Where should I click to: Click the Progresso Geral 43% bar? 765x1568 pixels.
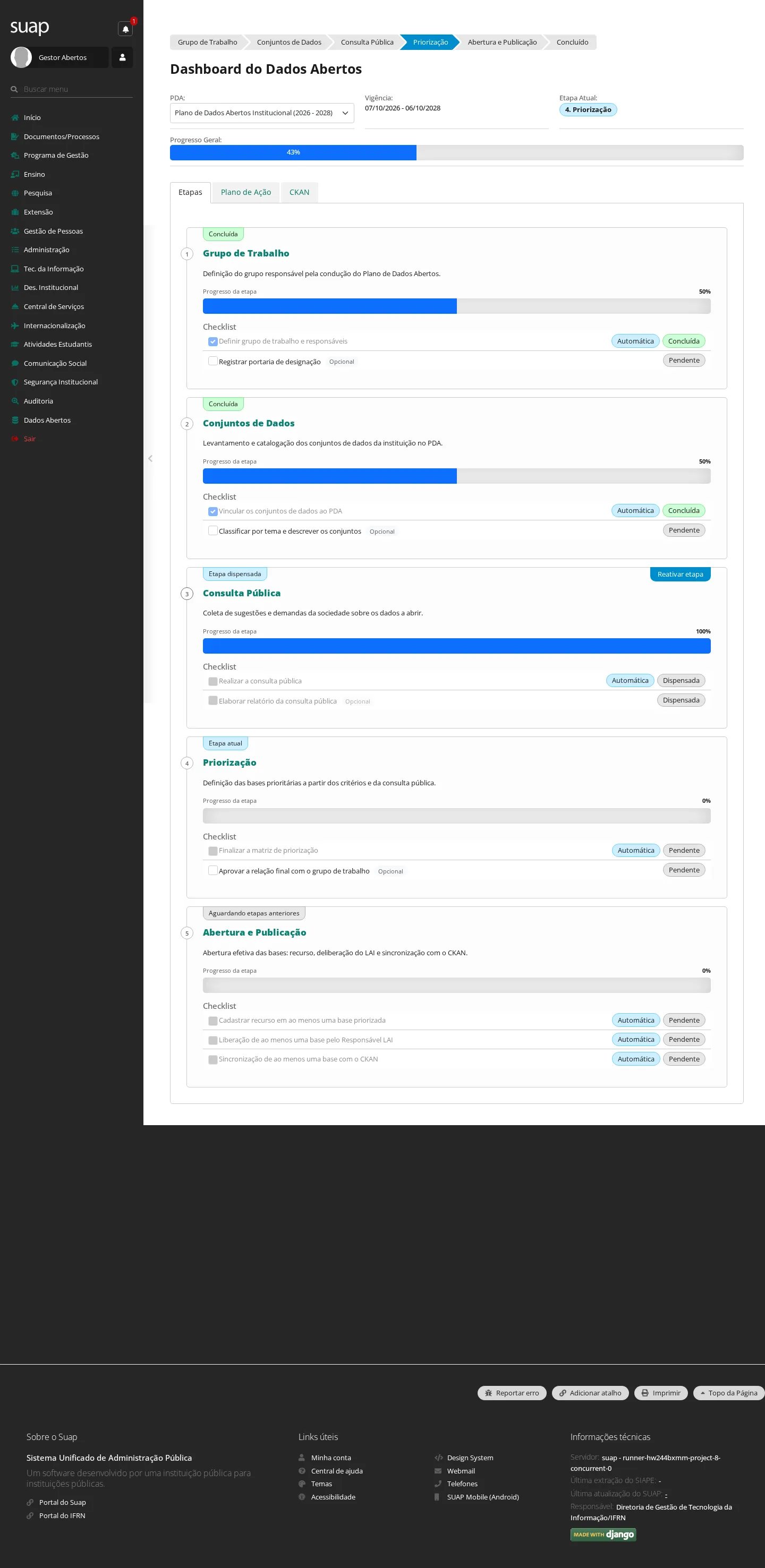pos(456,152)
